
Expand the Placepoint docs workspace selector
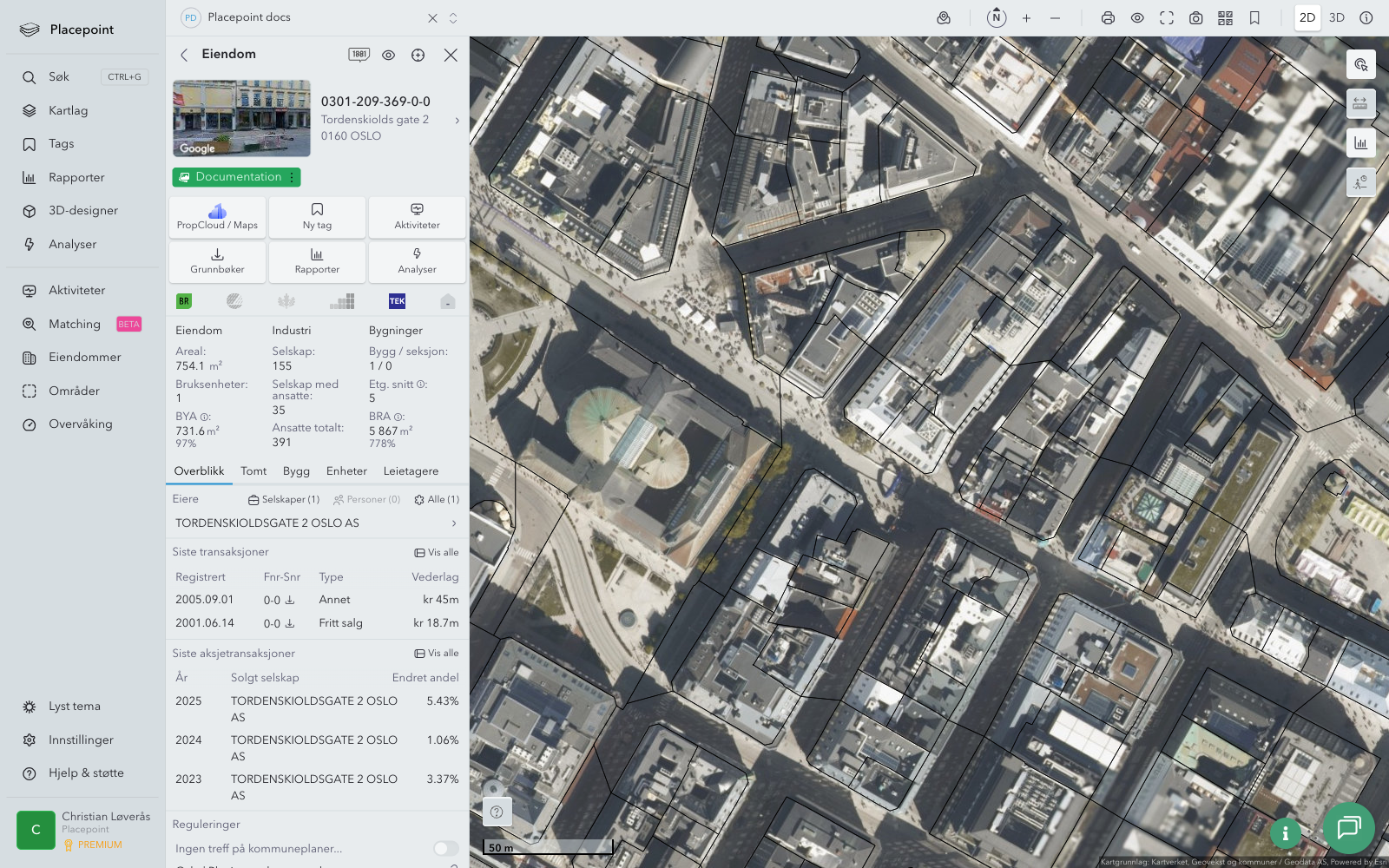click(x=453, y=18)
